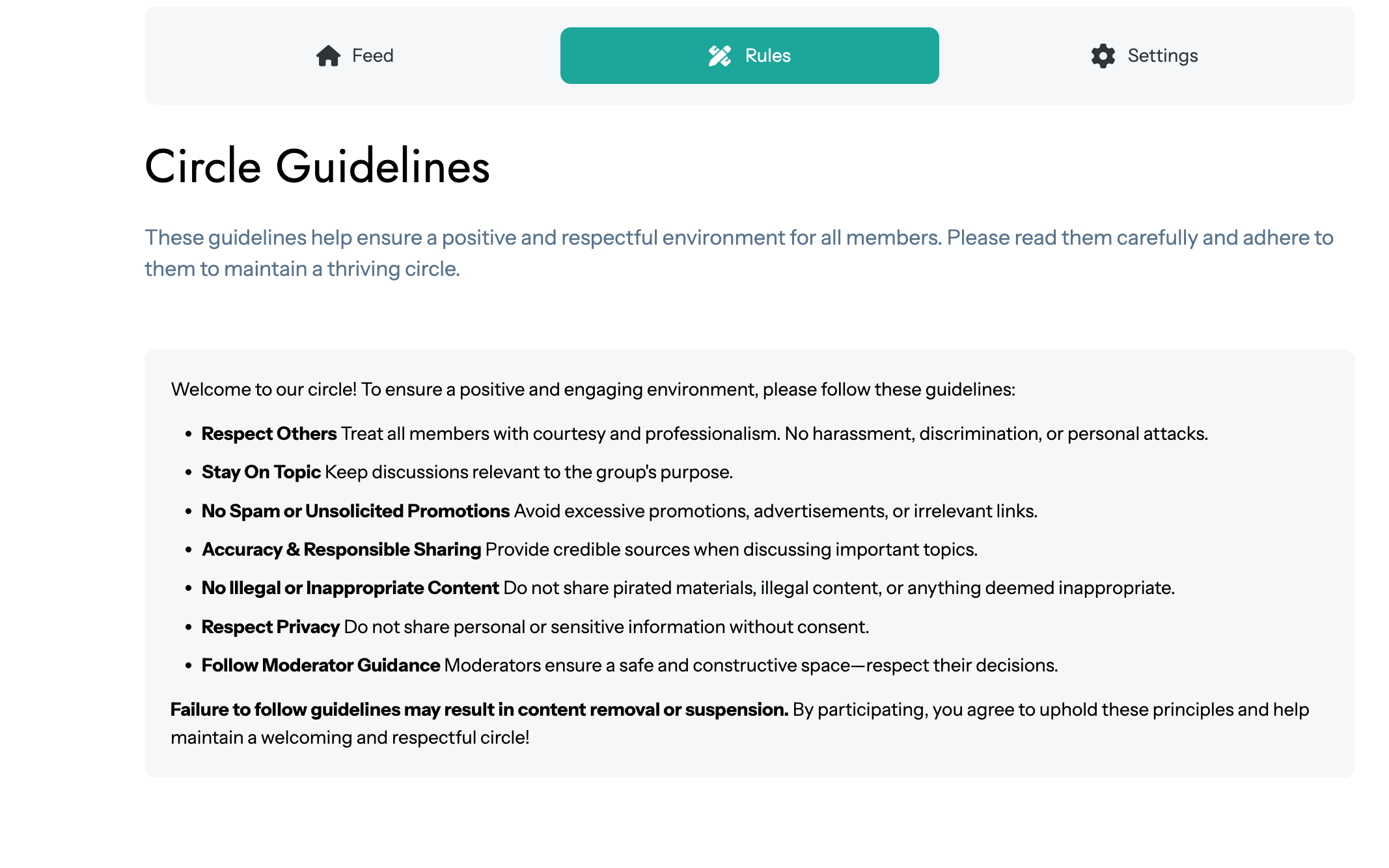Viewport: 1389px width, 868px height.
Task: Select the Respect Others bullet point
Action: pos(704,433)
